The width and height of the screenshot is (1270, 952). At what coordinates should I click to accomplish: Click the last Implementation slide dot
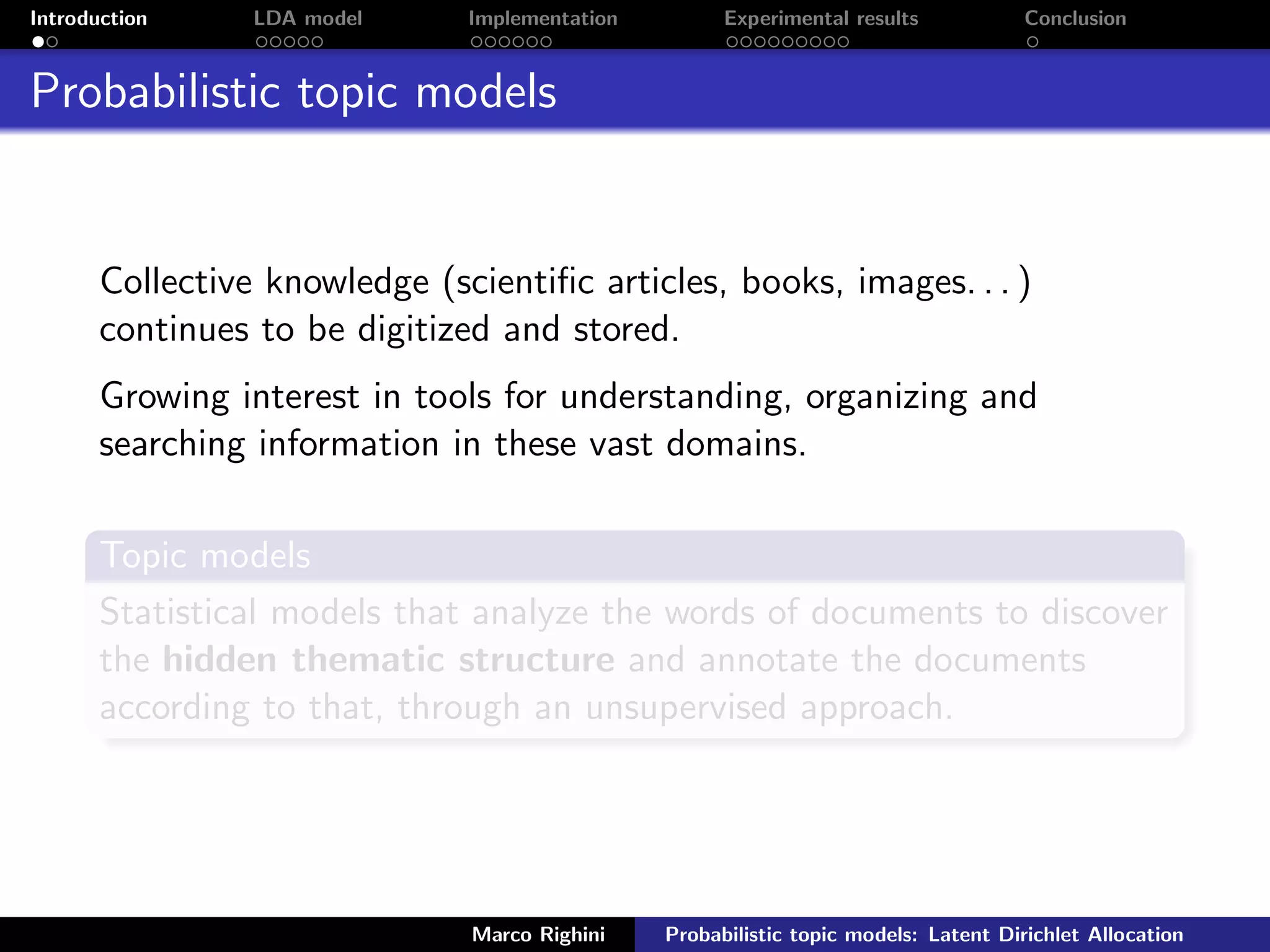pyautogui.click(x=546, y=42)
